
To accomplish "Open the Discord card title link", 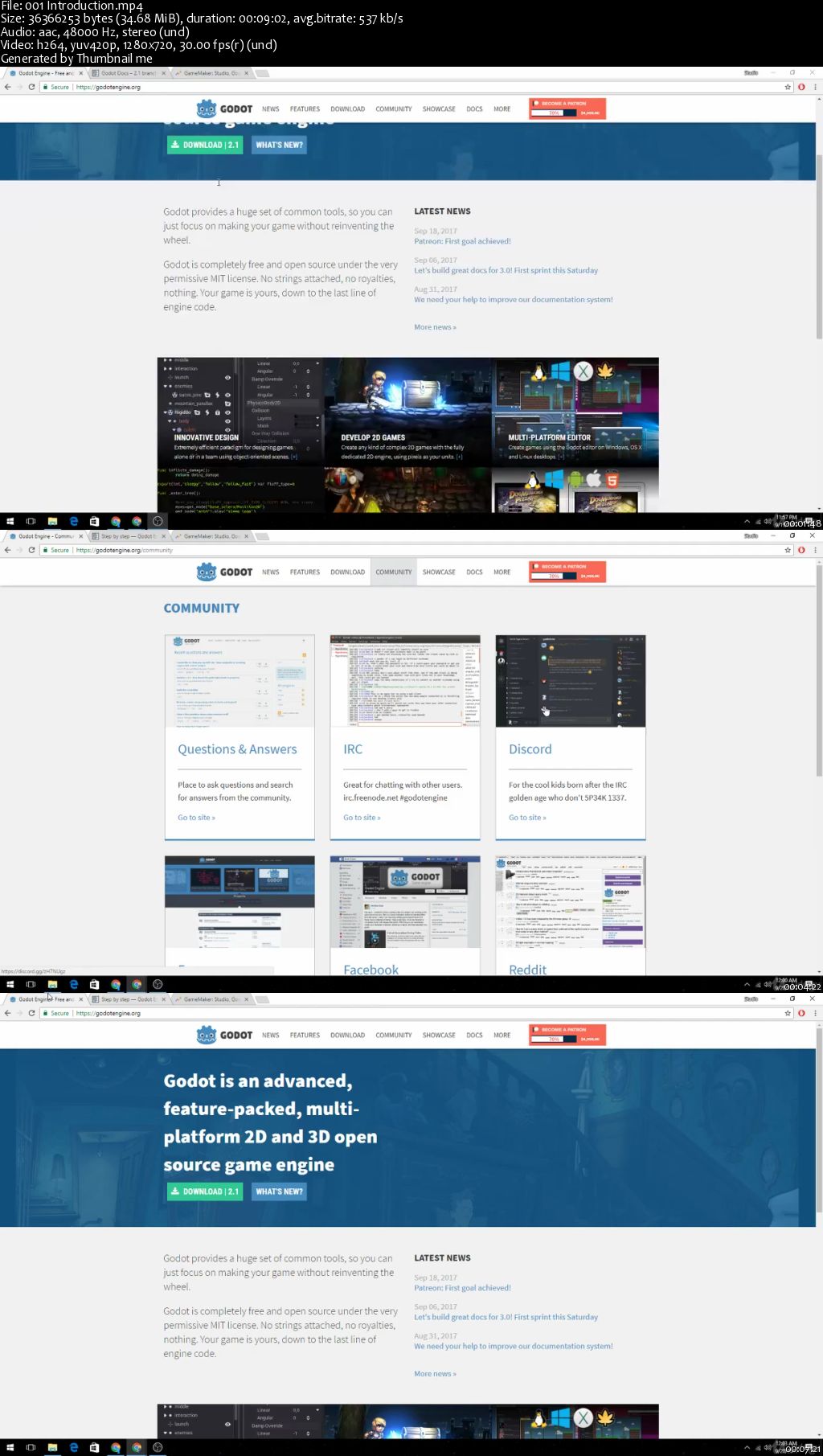I will tap(530, 749).
